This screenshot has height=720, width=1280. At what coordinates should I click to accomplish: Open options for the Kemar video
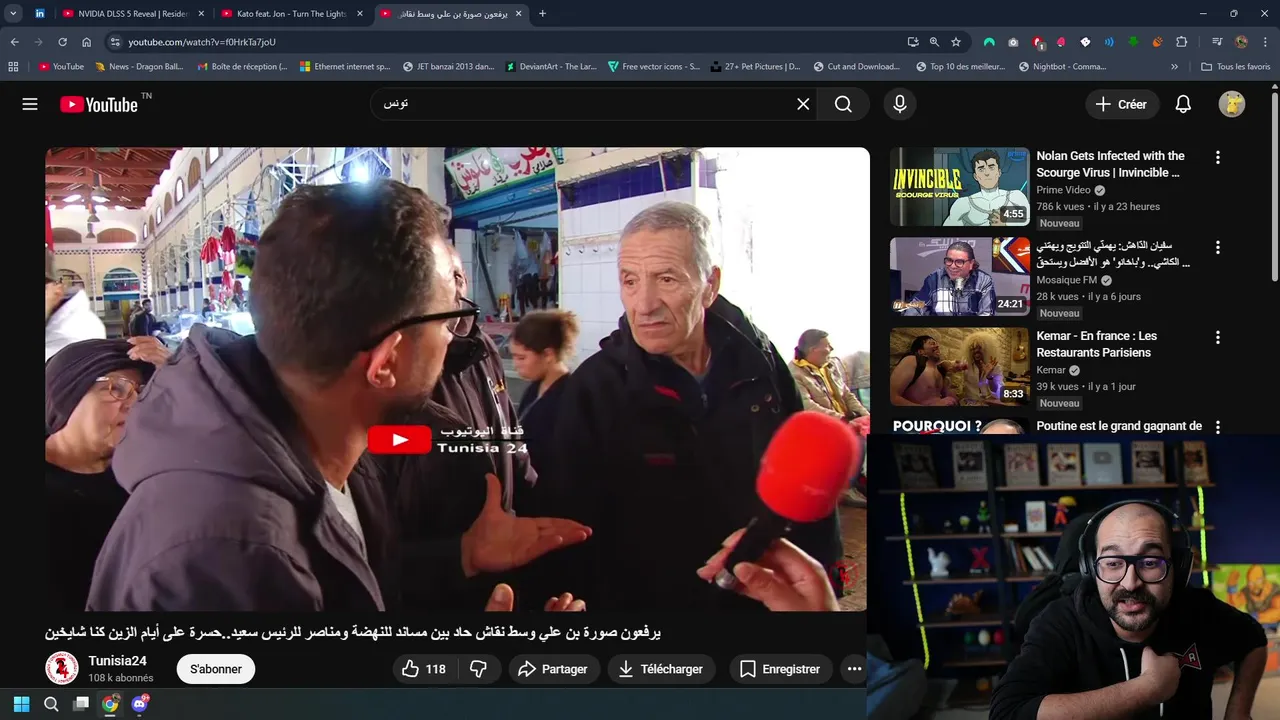(x=1217, y=337)
